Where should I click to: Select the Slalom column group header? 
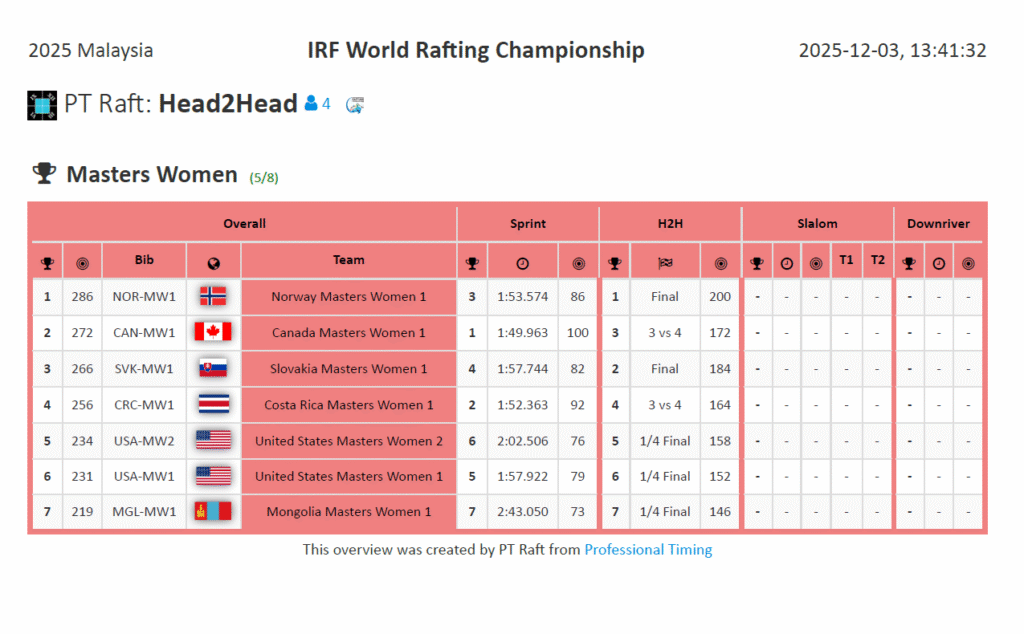pos(817,224)
